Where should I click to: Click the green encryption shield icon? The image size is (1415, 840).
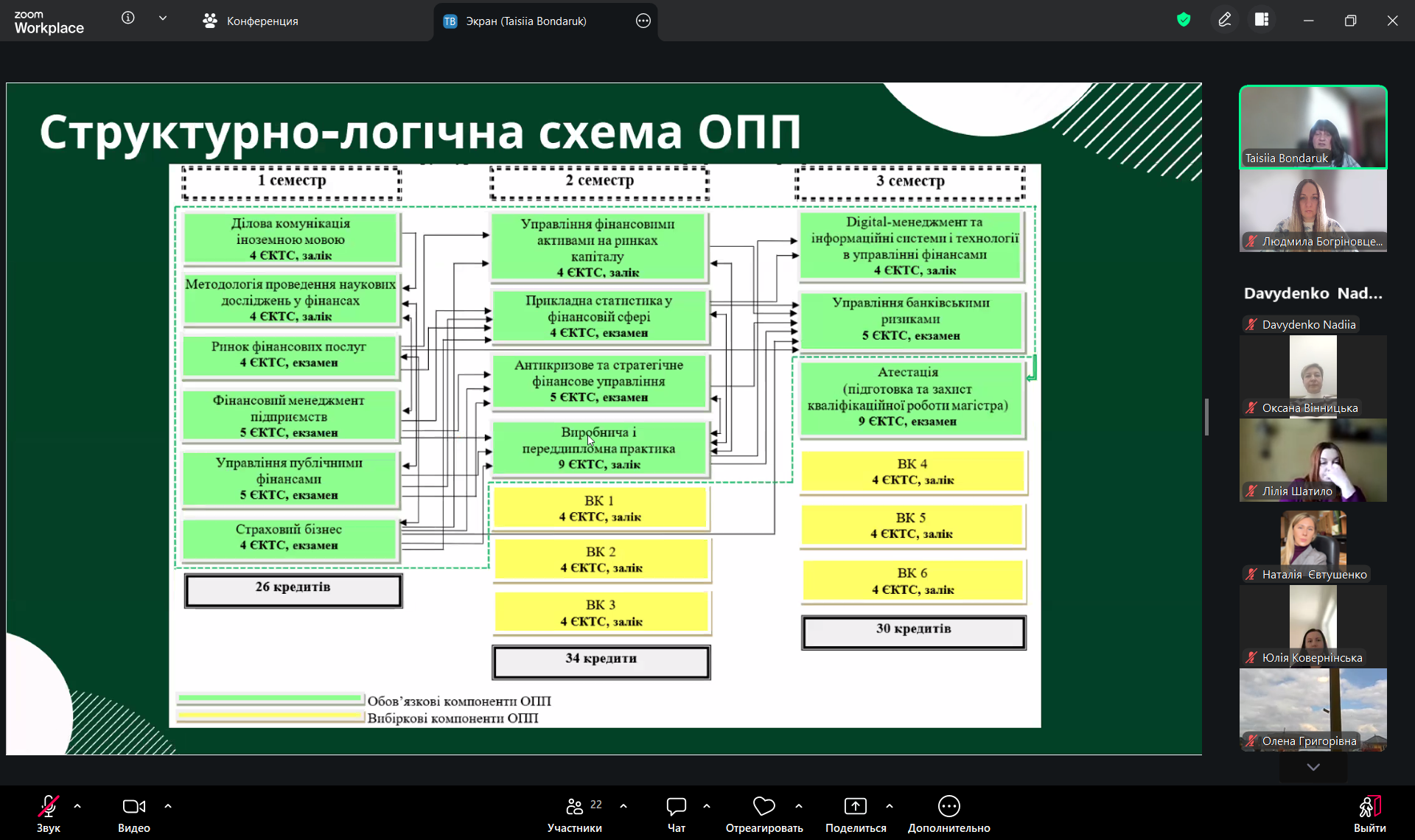1184,20
